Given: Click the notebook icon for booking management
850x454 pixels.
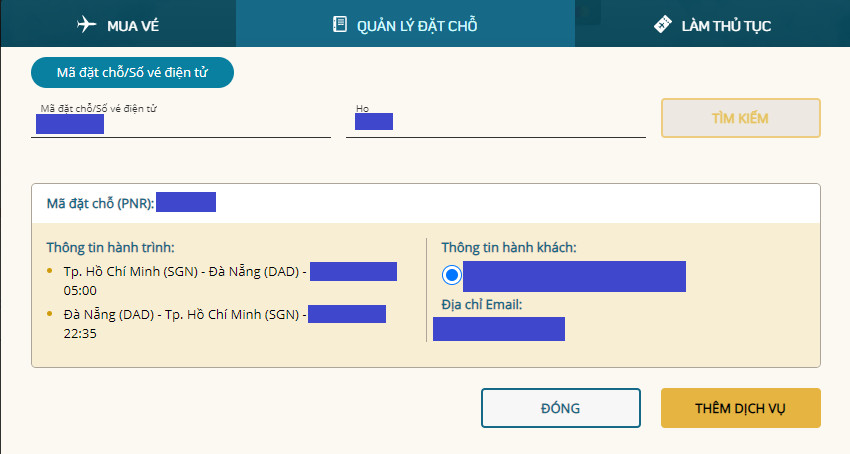Looking at the screenshot, I should tap(340, 25).
